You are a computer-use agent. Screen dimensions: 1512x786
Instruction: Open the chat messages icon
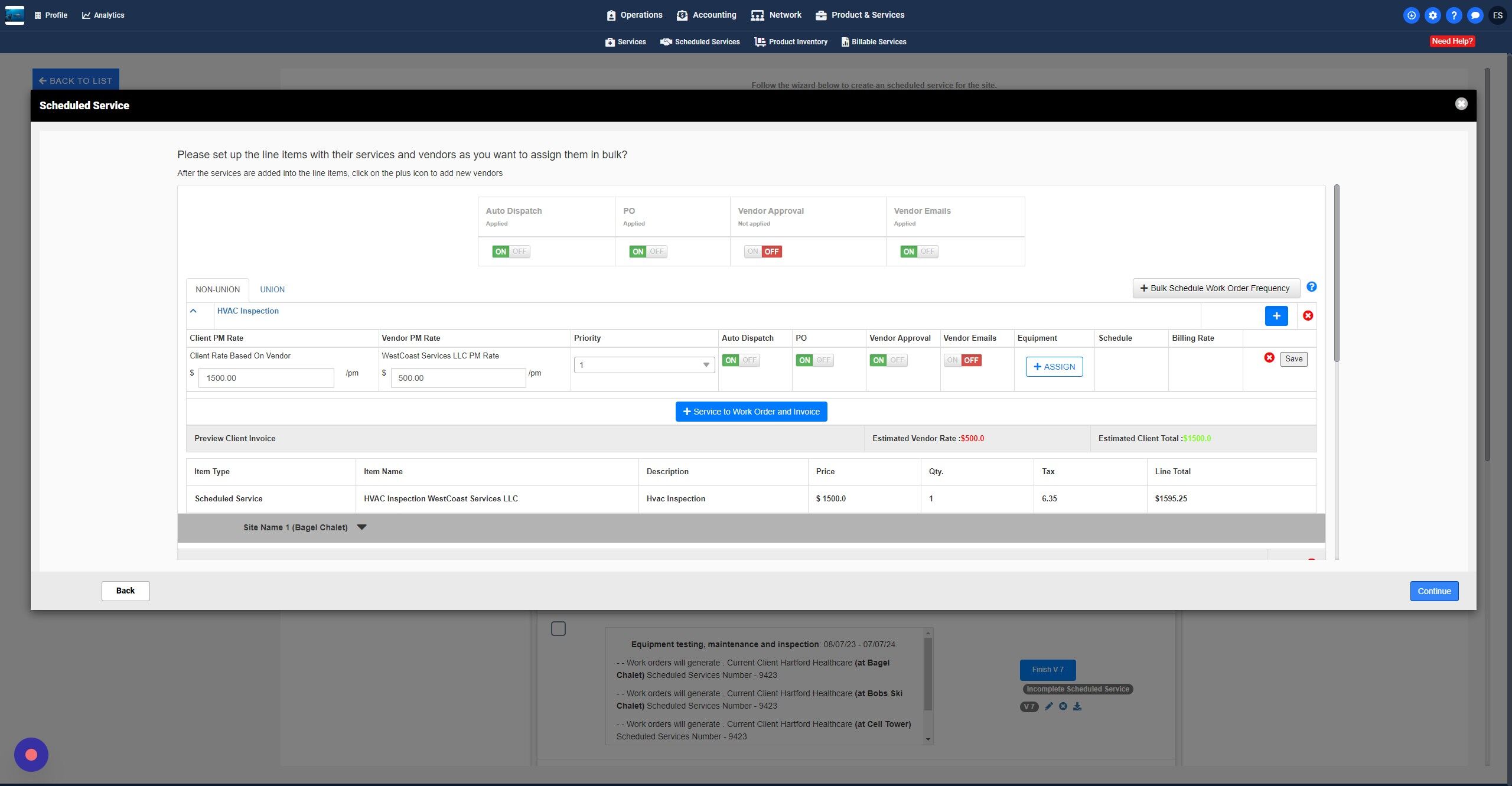1475,15
